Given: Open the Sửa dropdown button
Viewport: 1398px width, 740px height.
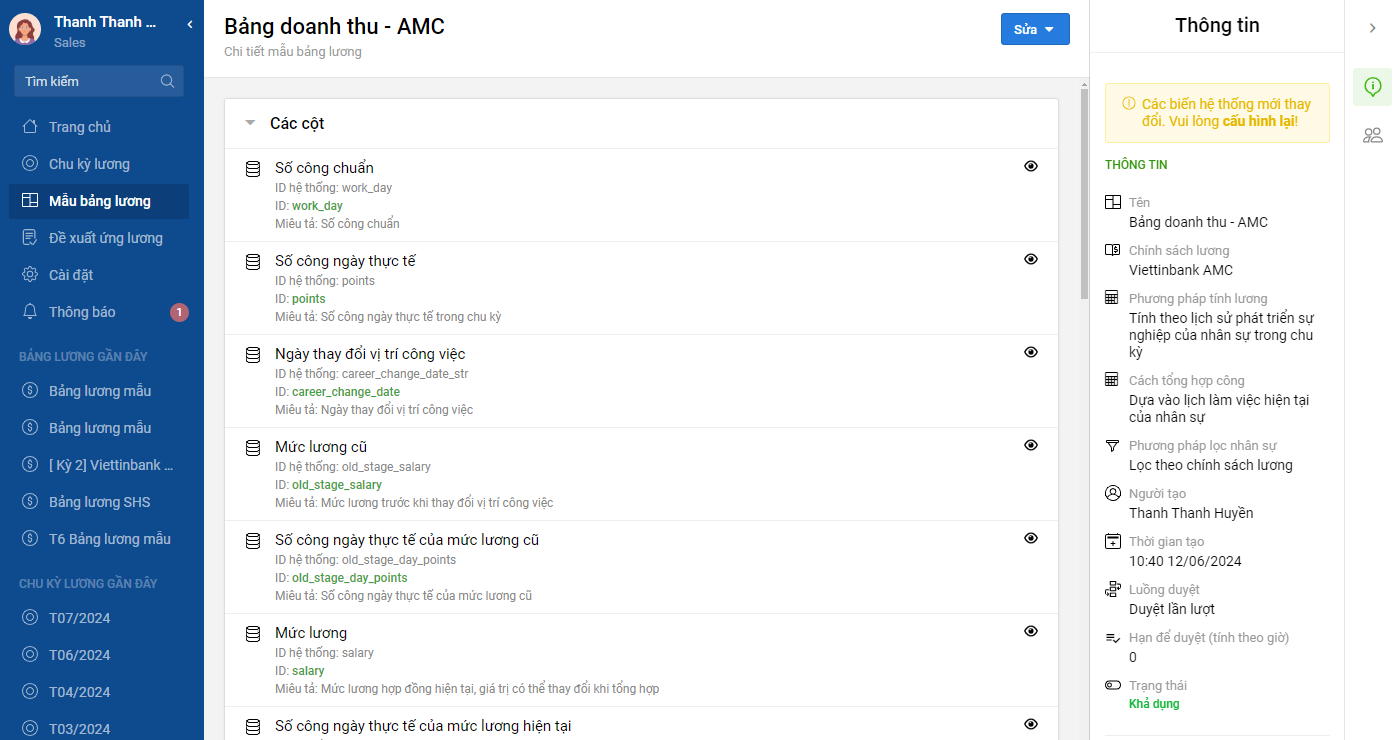Looking at the screenshot, I should pos(1035,29).
